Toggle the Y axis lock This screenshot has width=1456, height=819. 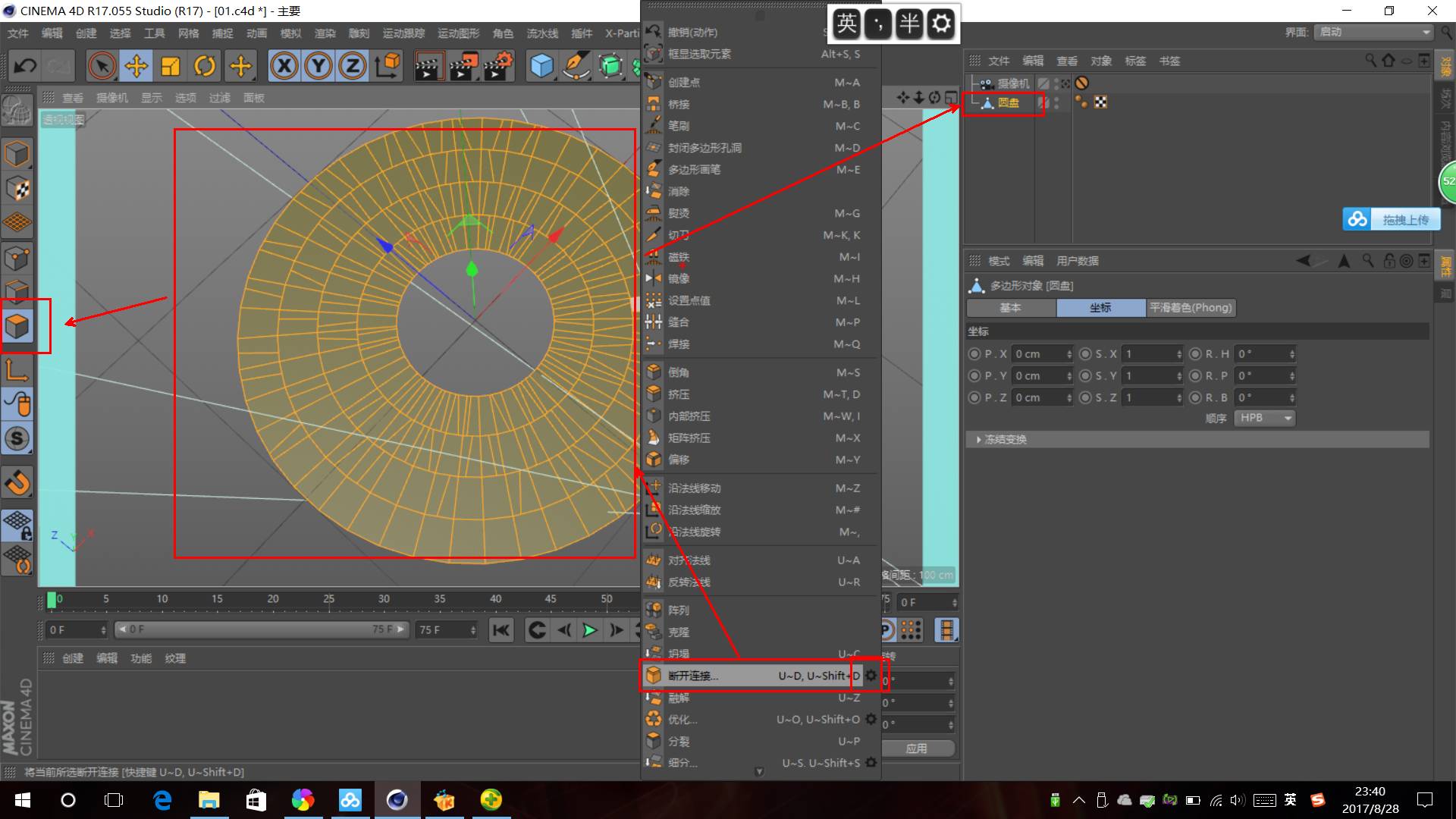[318, 66]
